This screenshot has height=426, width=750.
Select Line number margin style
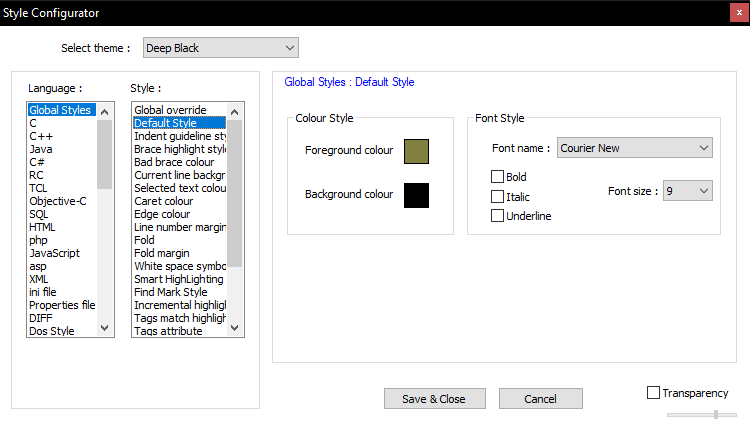[x=179, y=227]
